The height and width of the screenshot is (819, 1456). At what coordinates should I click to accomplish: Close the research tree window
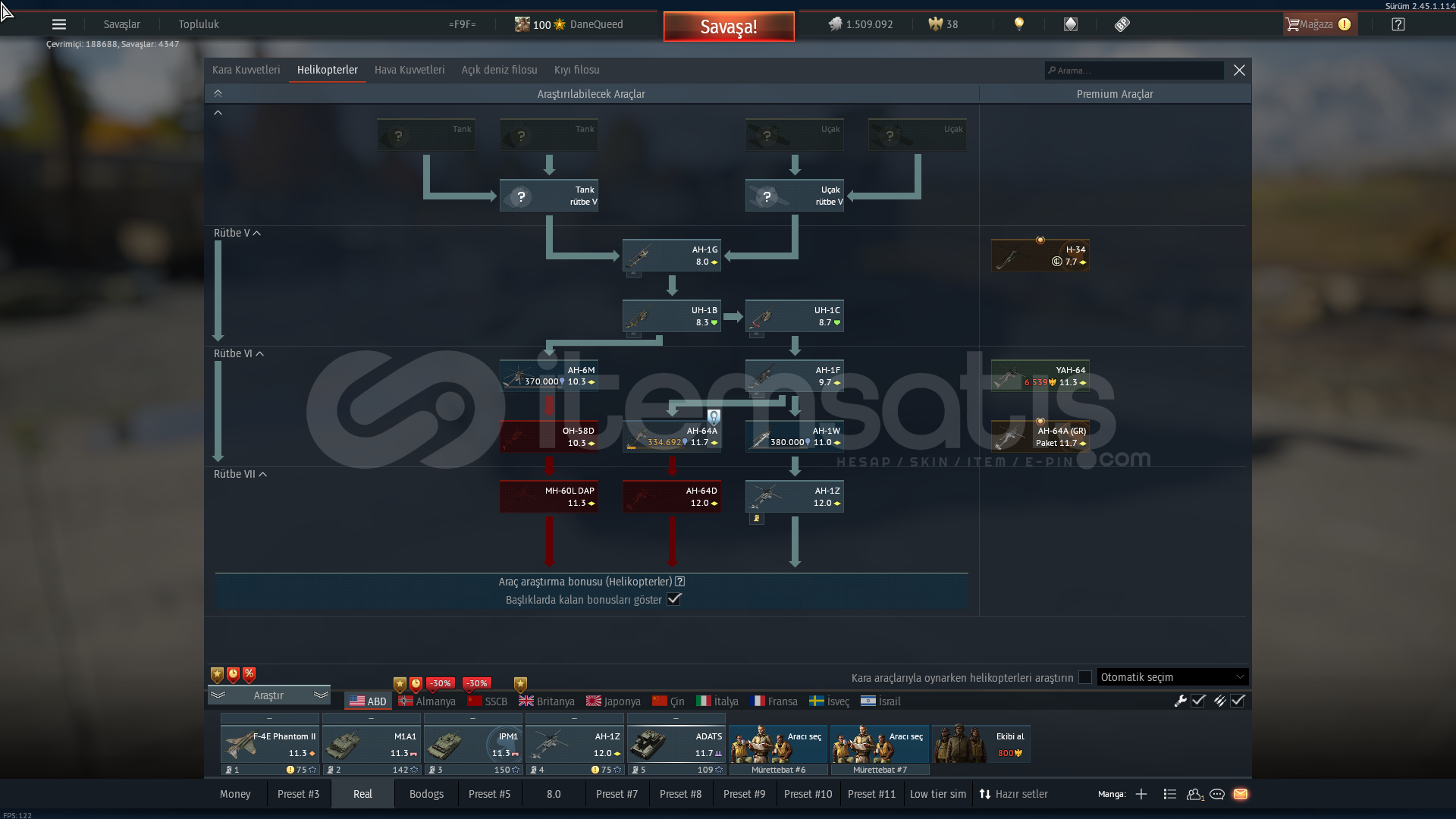pyautogui.click(x=1239, y=70)
